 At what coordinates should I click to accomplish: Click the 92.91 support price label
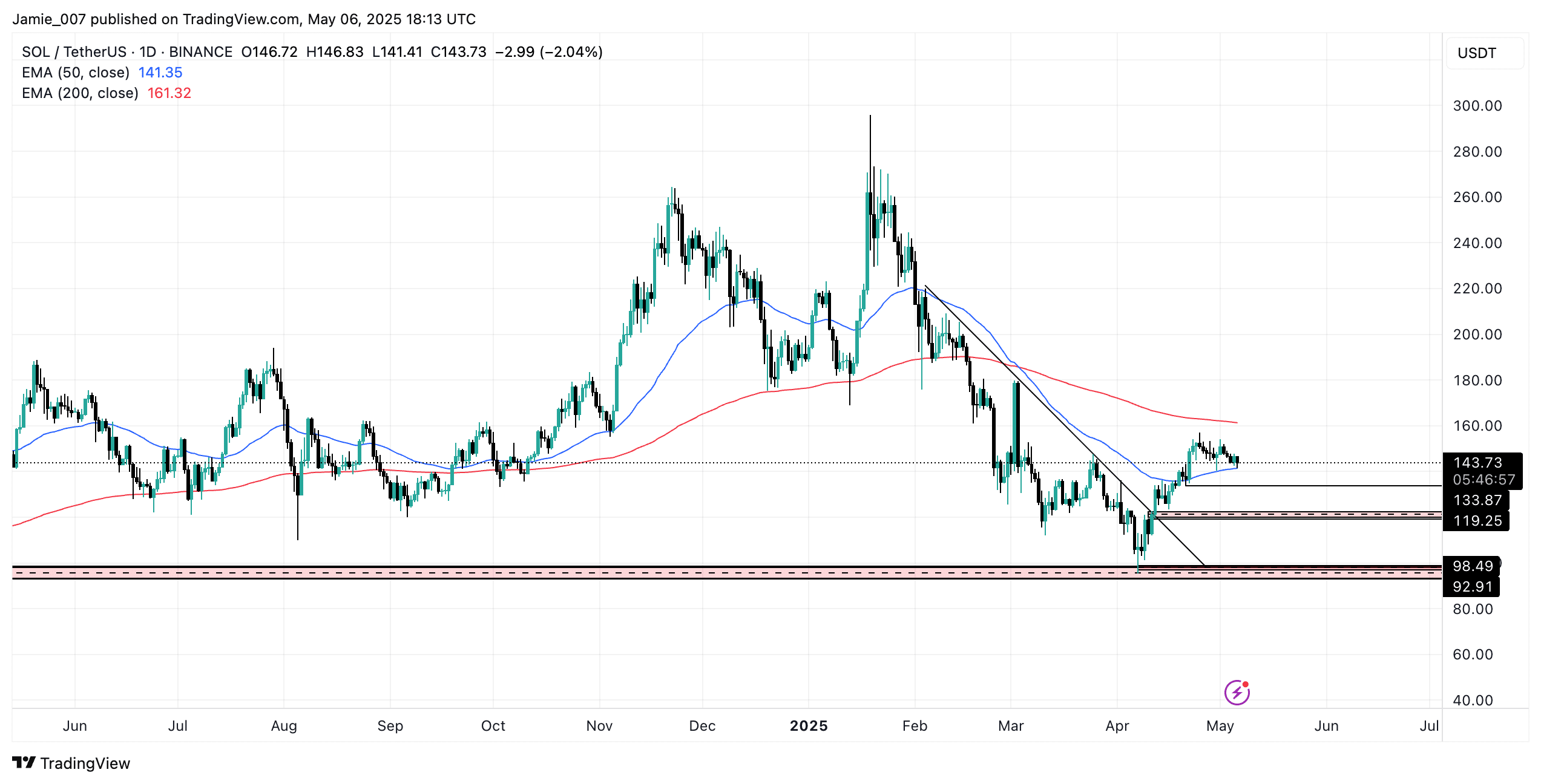(x=1472, y=587)
